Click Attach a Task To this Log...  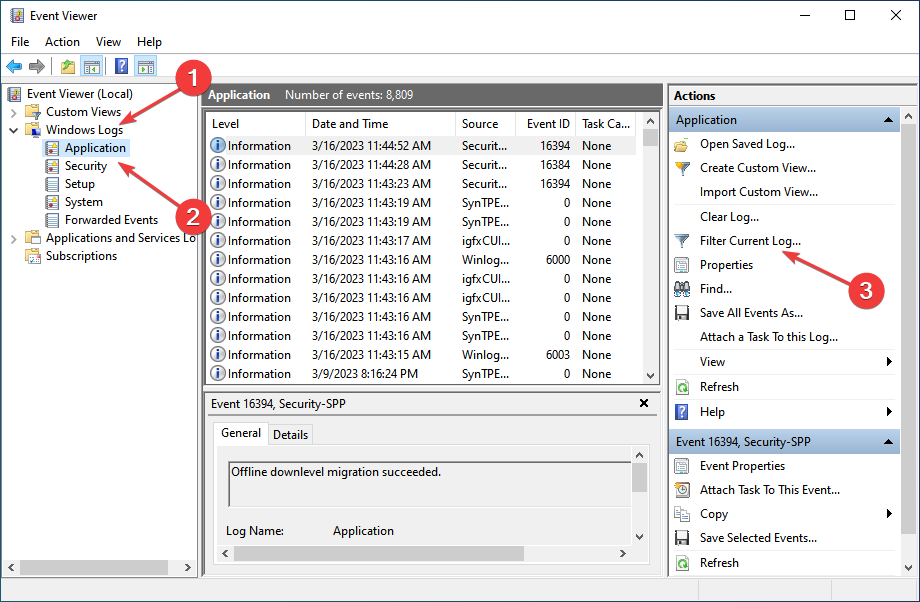pyautogui.click(x=769, y=337)
